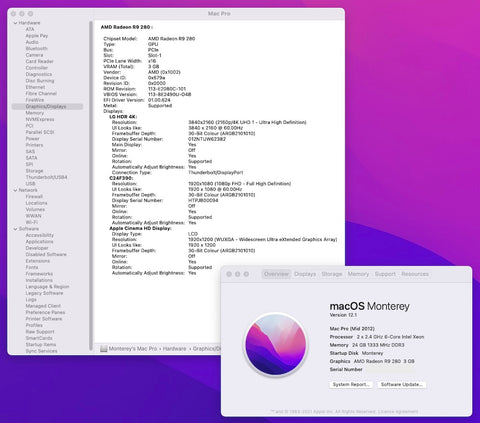The width and height of the screenshot is (480, 423).
Task: Click 'LG HDR 4K:' display heading
Action: click(x=123, y=117)
